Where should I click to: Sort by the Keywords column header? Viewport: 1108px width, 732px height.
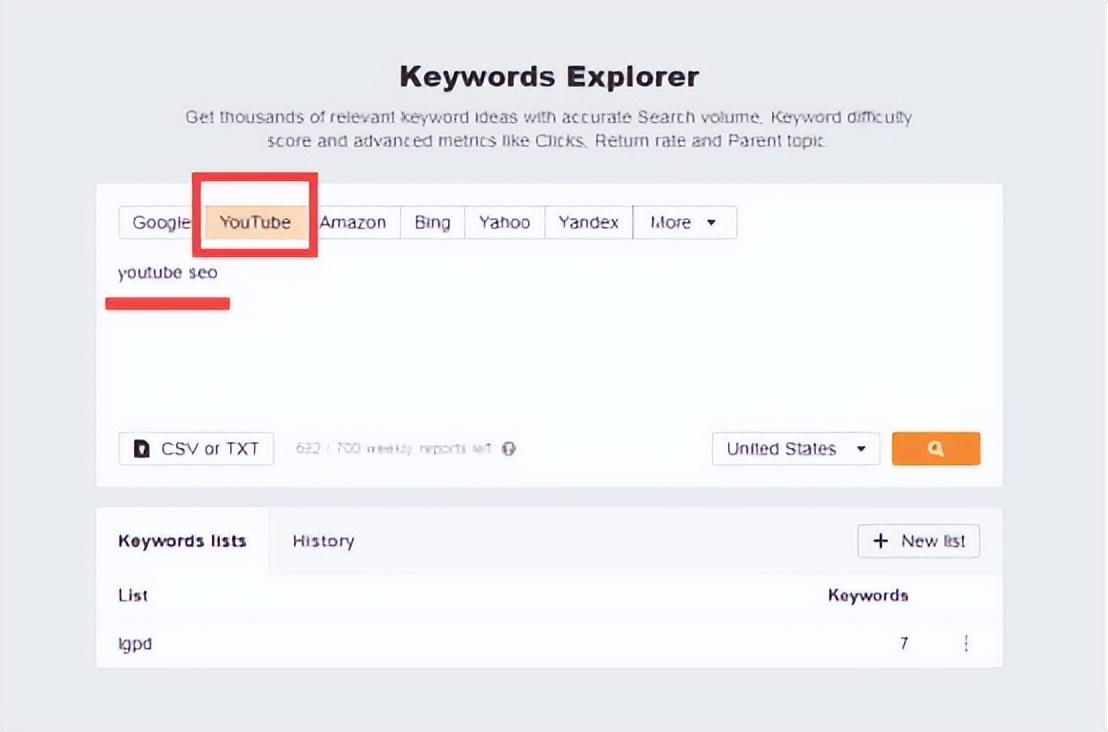(867, 595)
